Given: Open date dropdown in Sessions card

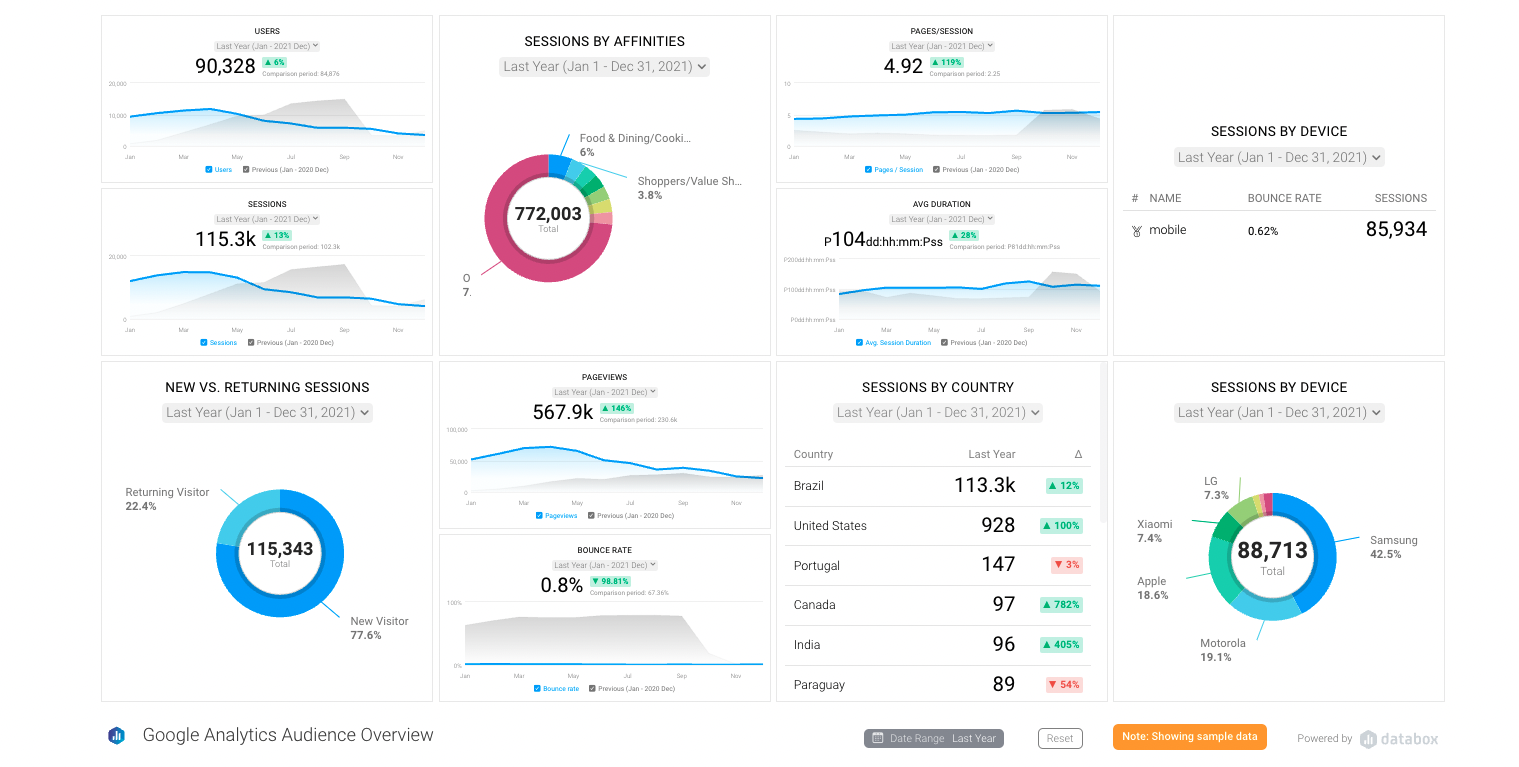Looking at the screenshot, I should tap(267, 219).
